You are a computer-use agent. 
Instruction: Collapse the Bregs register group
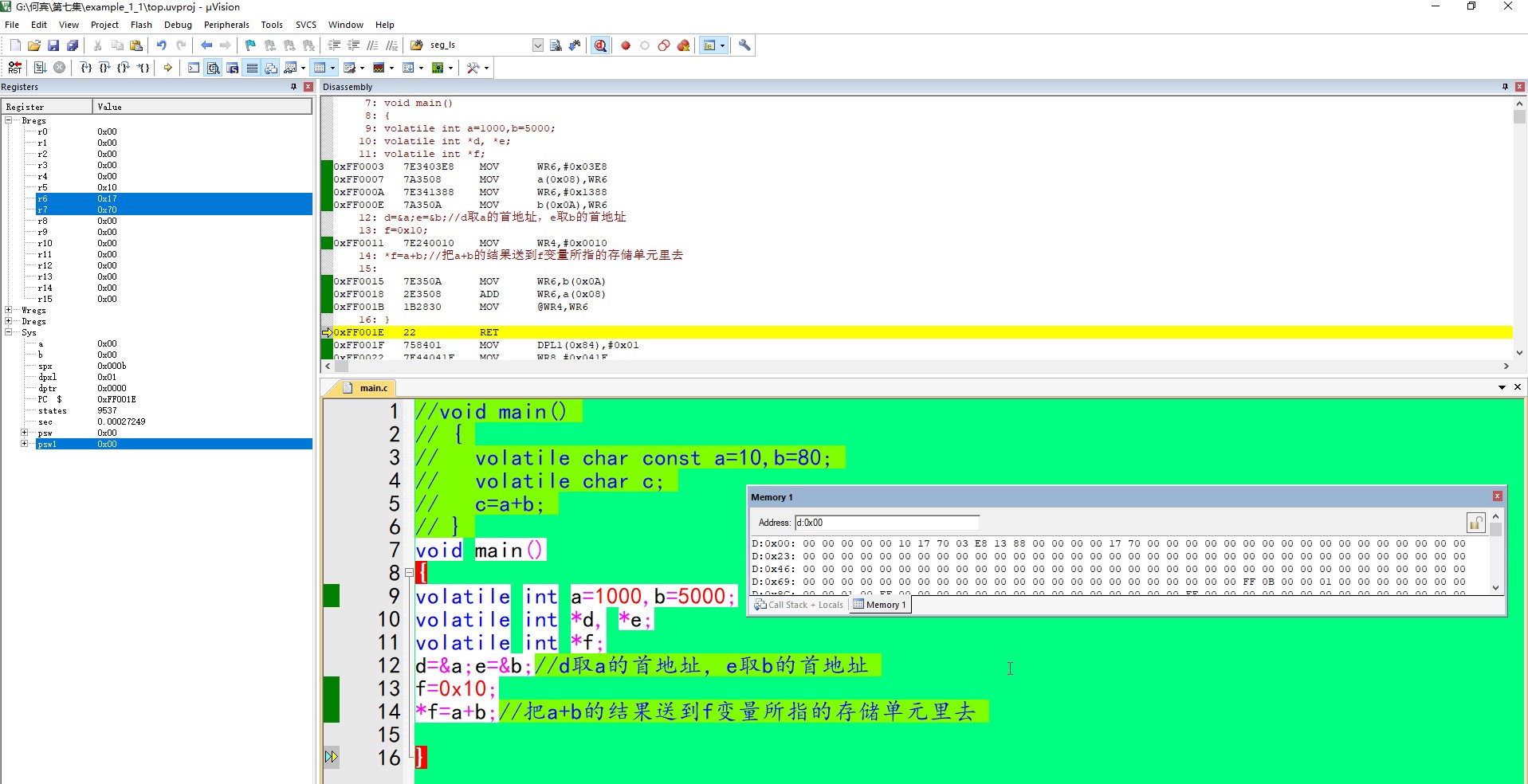9,120
